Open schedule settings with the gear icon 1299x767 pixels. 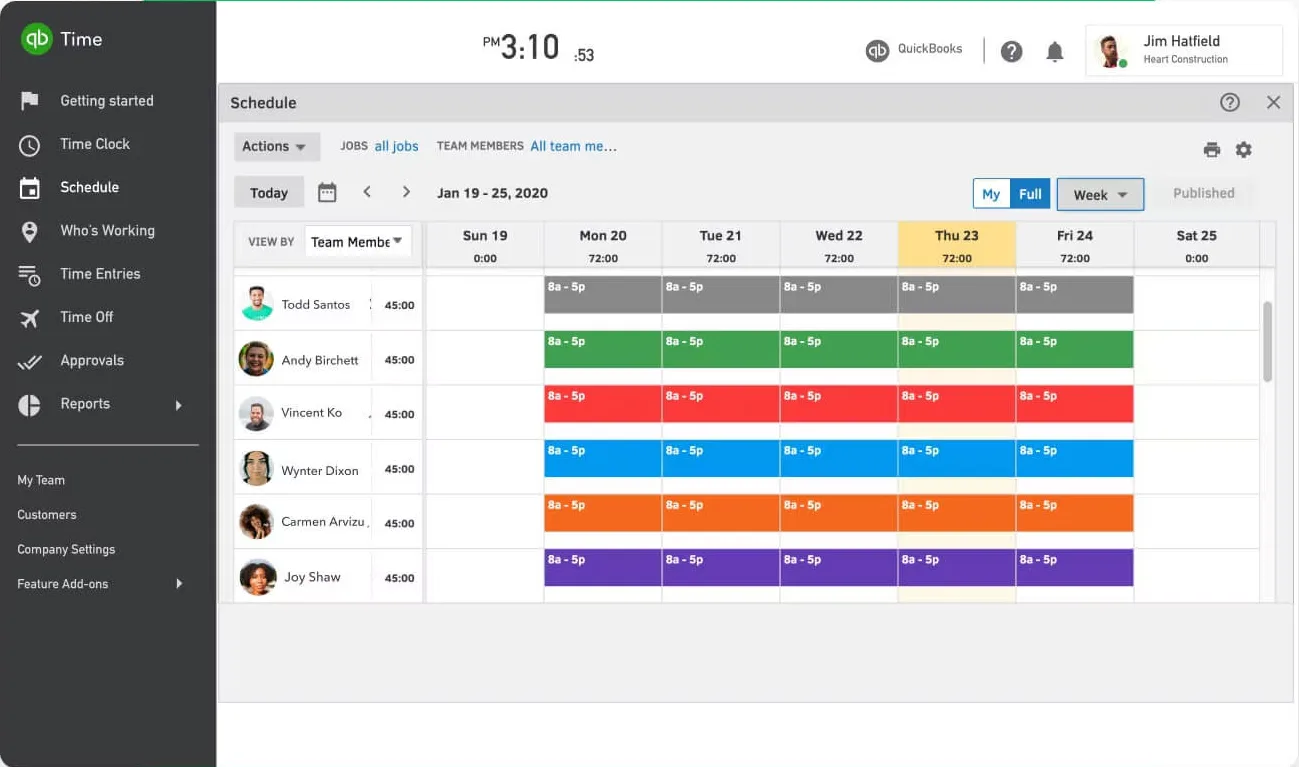click(1244, 148)
